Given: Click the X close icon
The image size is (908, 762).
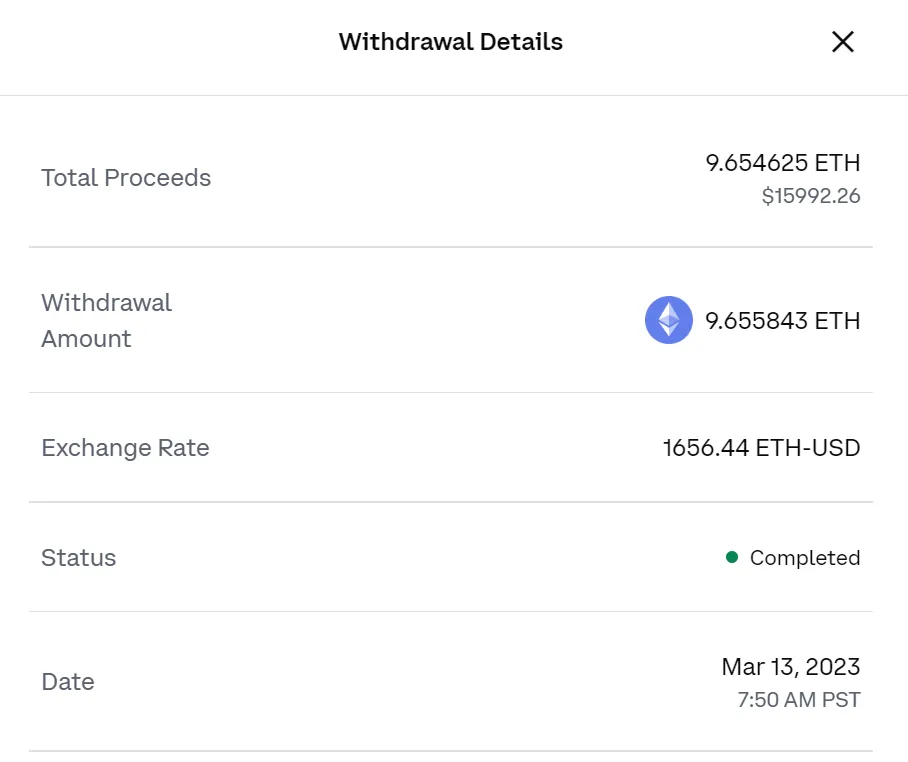Looking at the screenshot, I should click(843, 42).
